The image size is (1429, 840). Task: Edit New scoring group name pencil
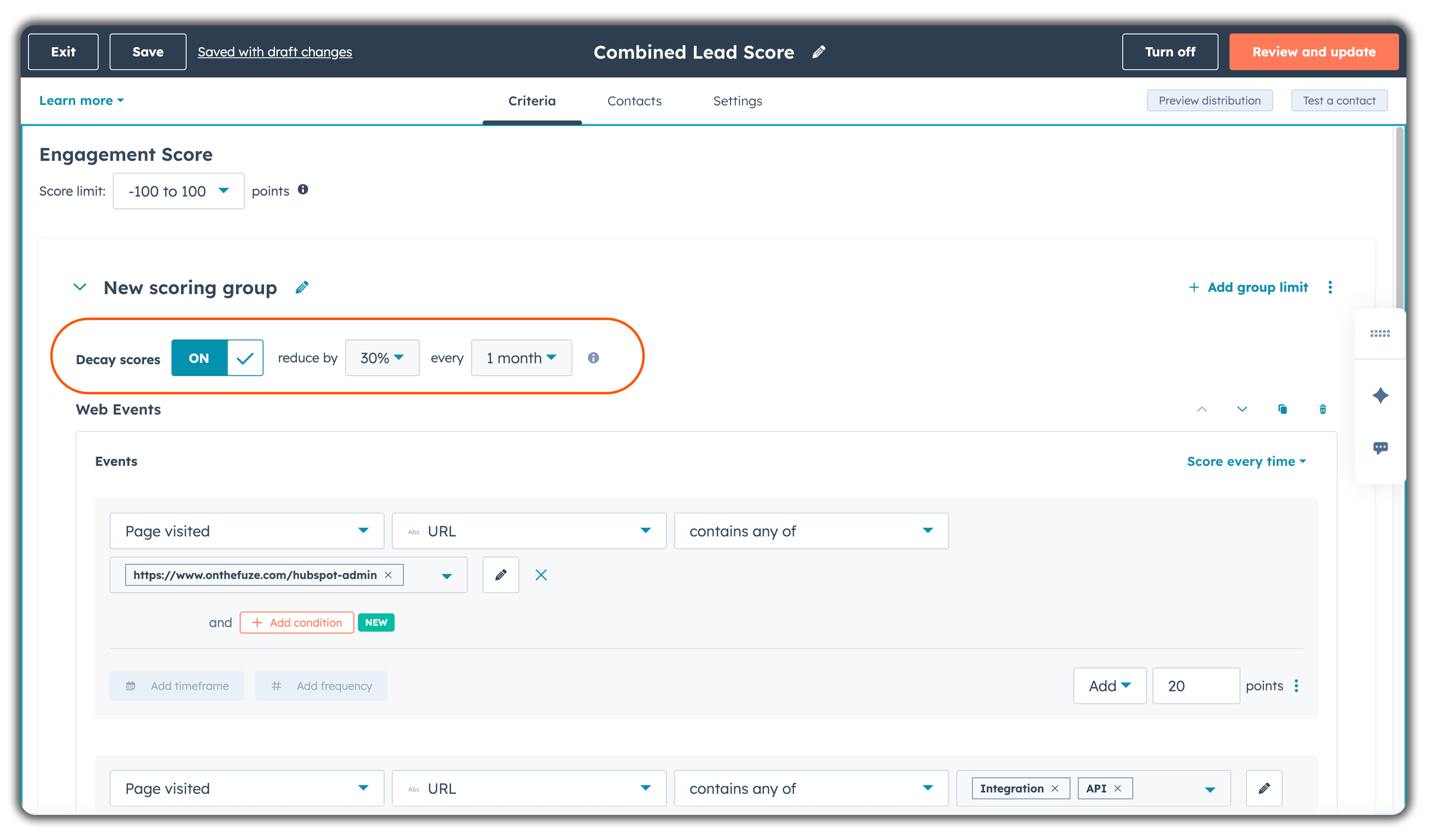tap(301, 288)
